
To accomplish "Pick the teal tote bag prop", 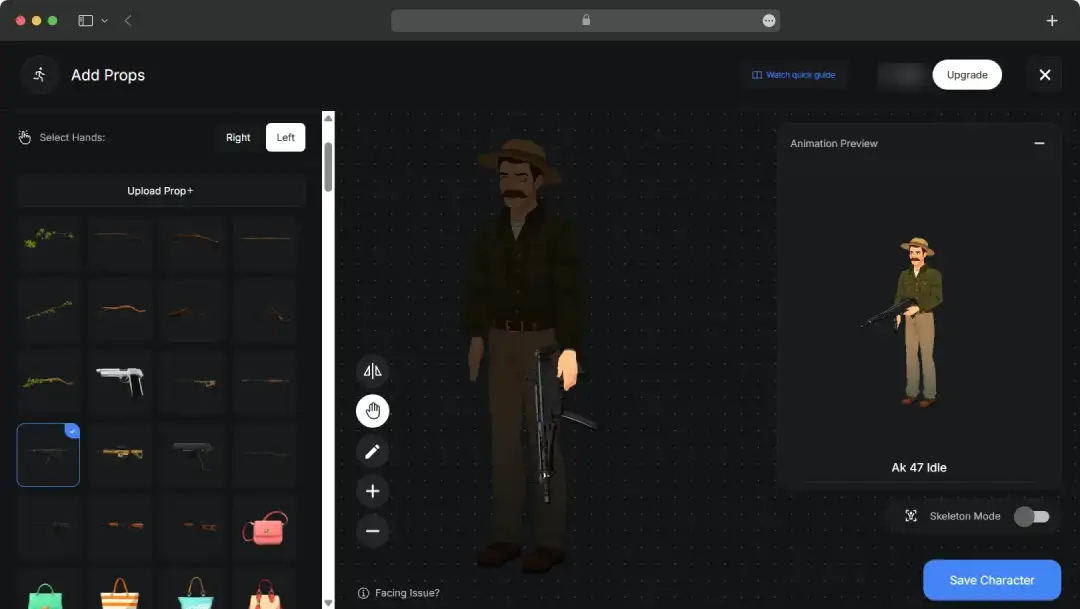I will coord(195,592).
